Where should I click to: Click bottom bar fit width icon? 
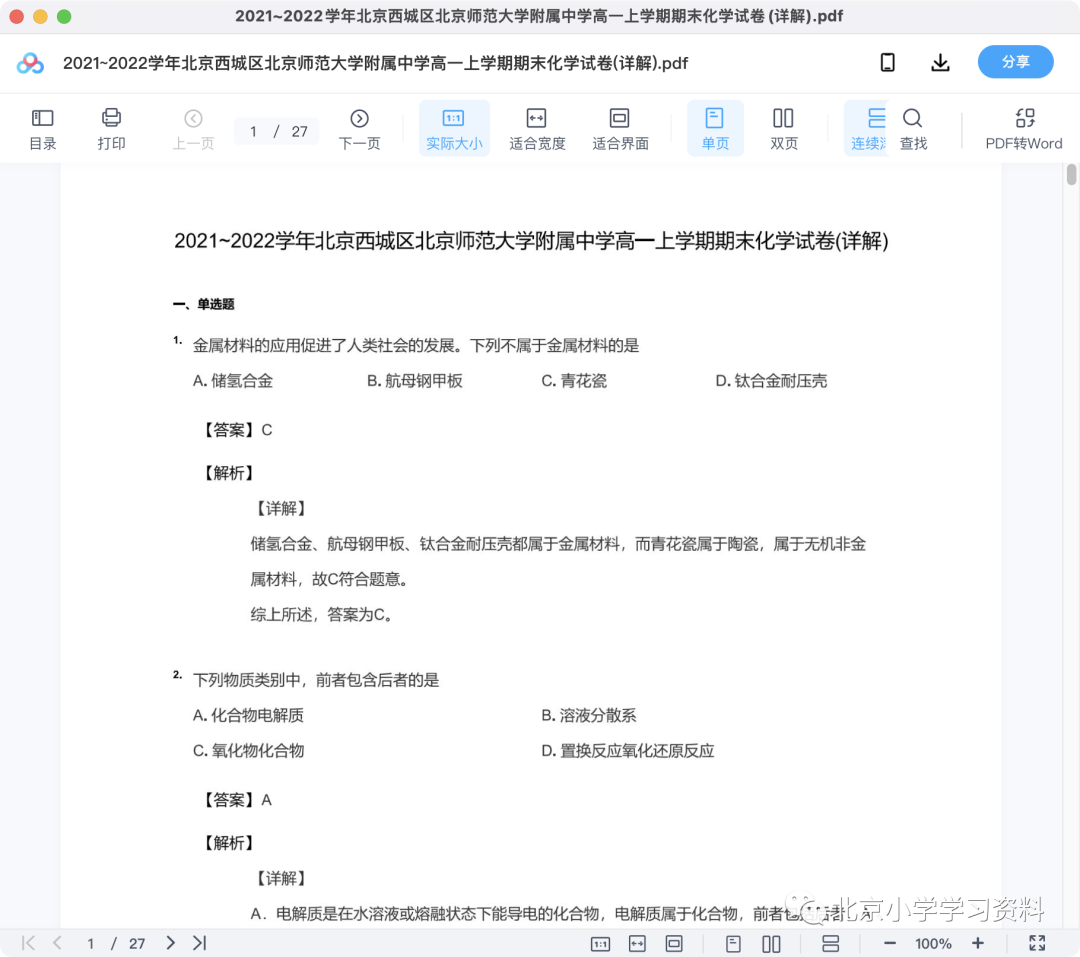click(x=637, y=943)
